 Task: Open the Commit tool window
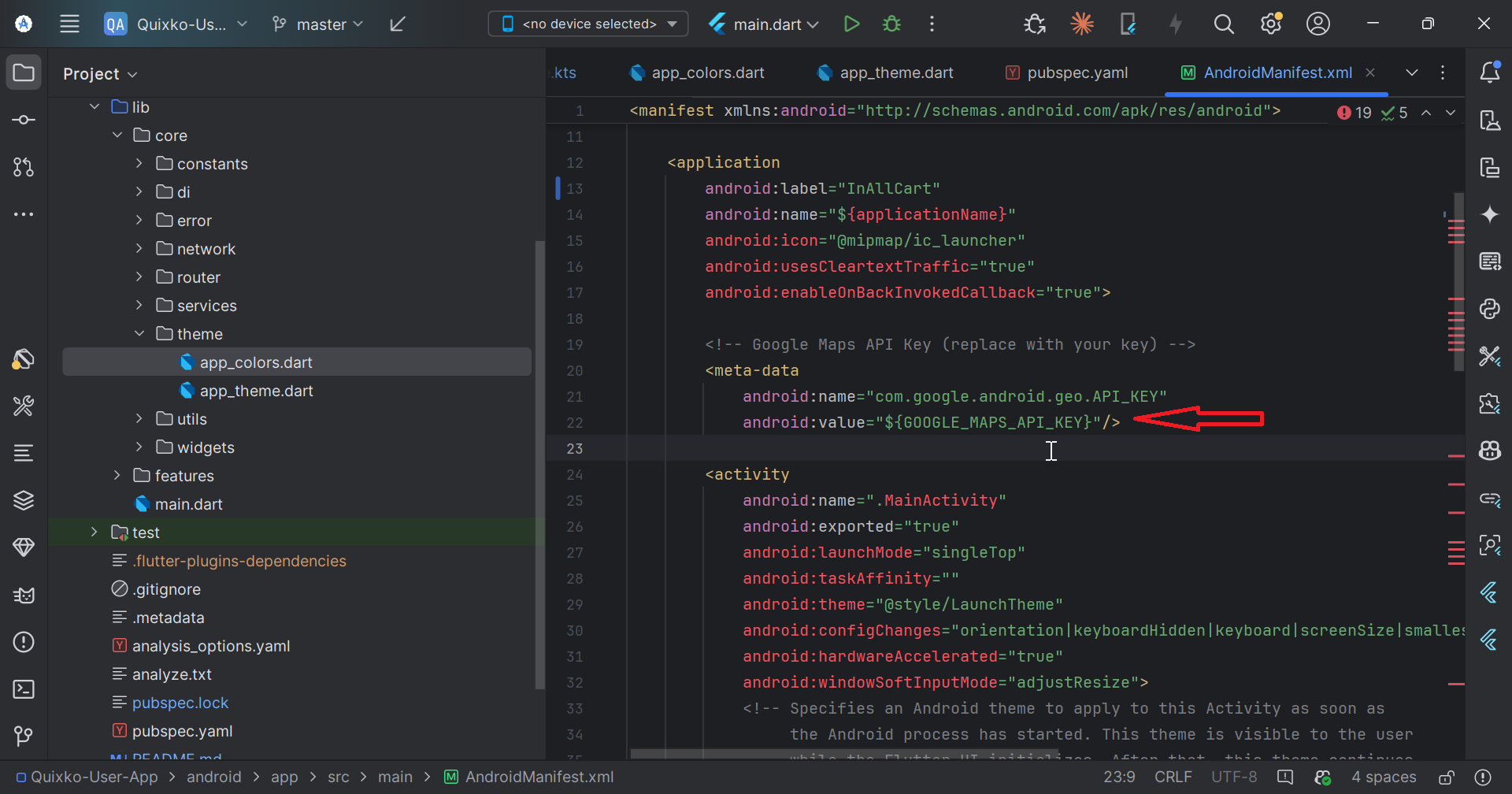pos(24,120)
